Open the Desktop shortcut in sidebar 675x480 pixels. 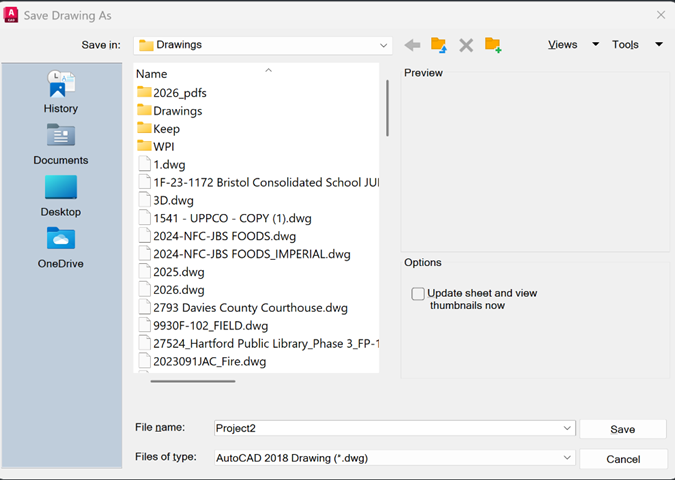(61, 196)
